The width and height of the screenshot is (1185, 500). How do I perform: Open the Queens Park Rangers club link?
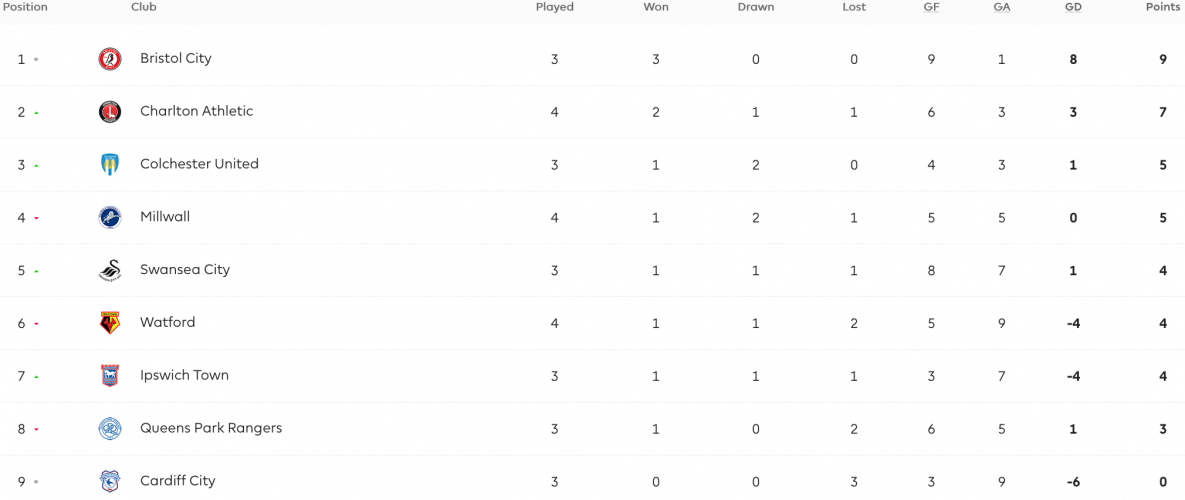click(211, 428)
